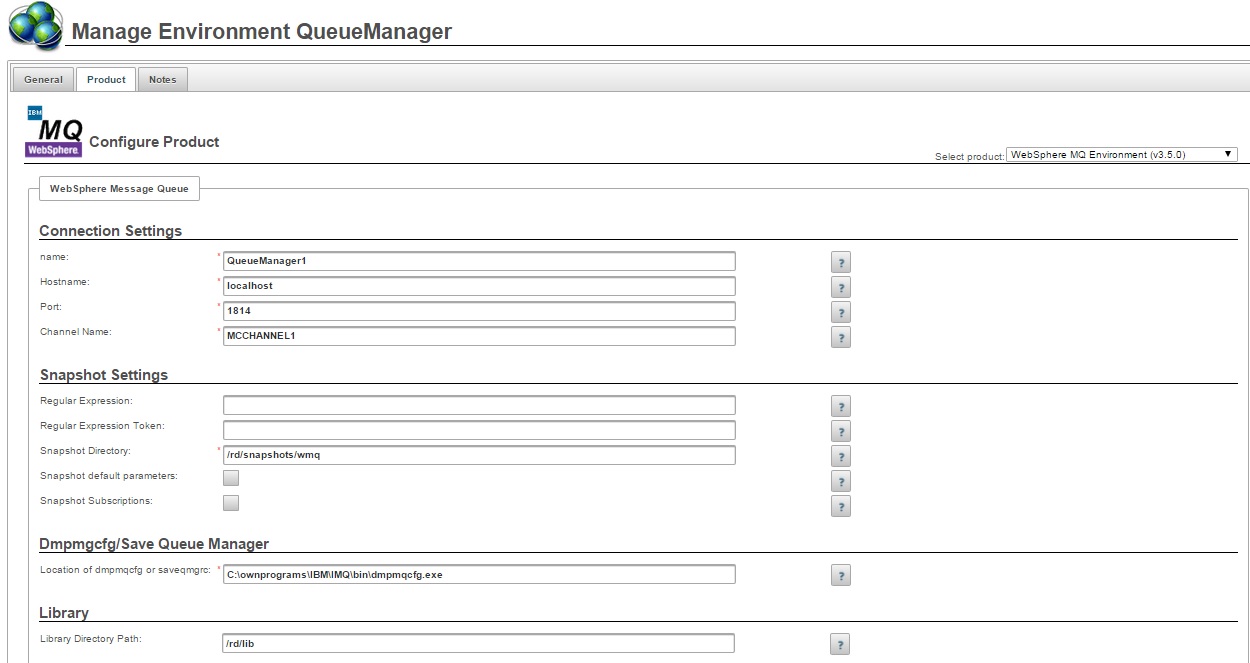
Task: Click the Hostname input containing localhost
Action: (x=479, y=286)
